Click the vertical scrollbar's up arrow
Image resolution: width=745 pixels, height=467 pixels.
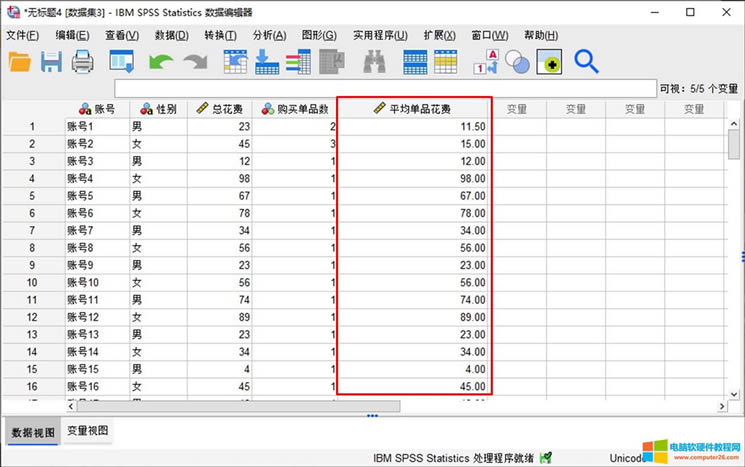(x=734, y=108)
